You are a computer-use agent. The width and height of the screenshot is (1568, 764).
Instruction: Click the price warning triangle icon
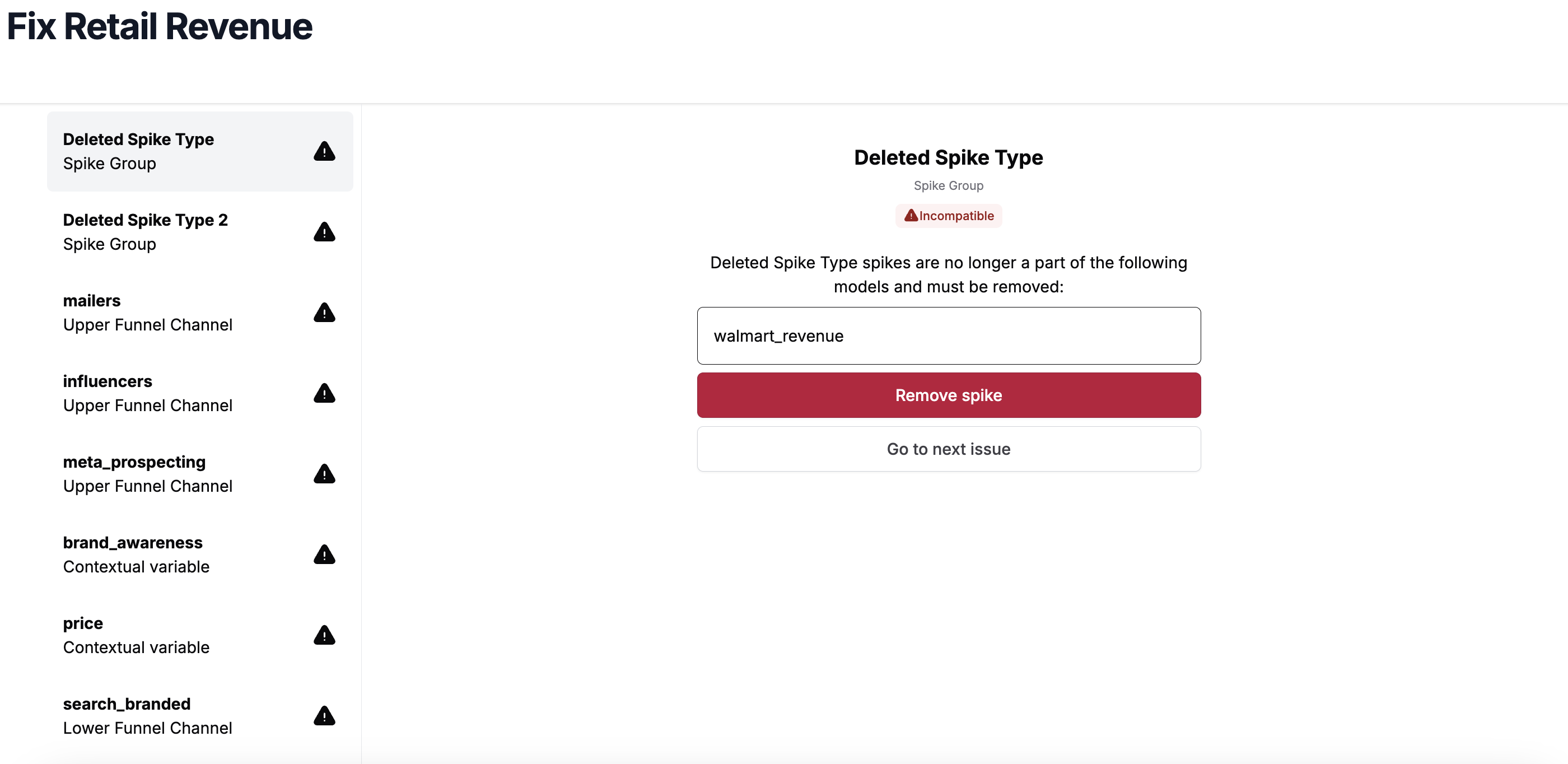[x=324, y=635]
